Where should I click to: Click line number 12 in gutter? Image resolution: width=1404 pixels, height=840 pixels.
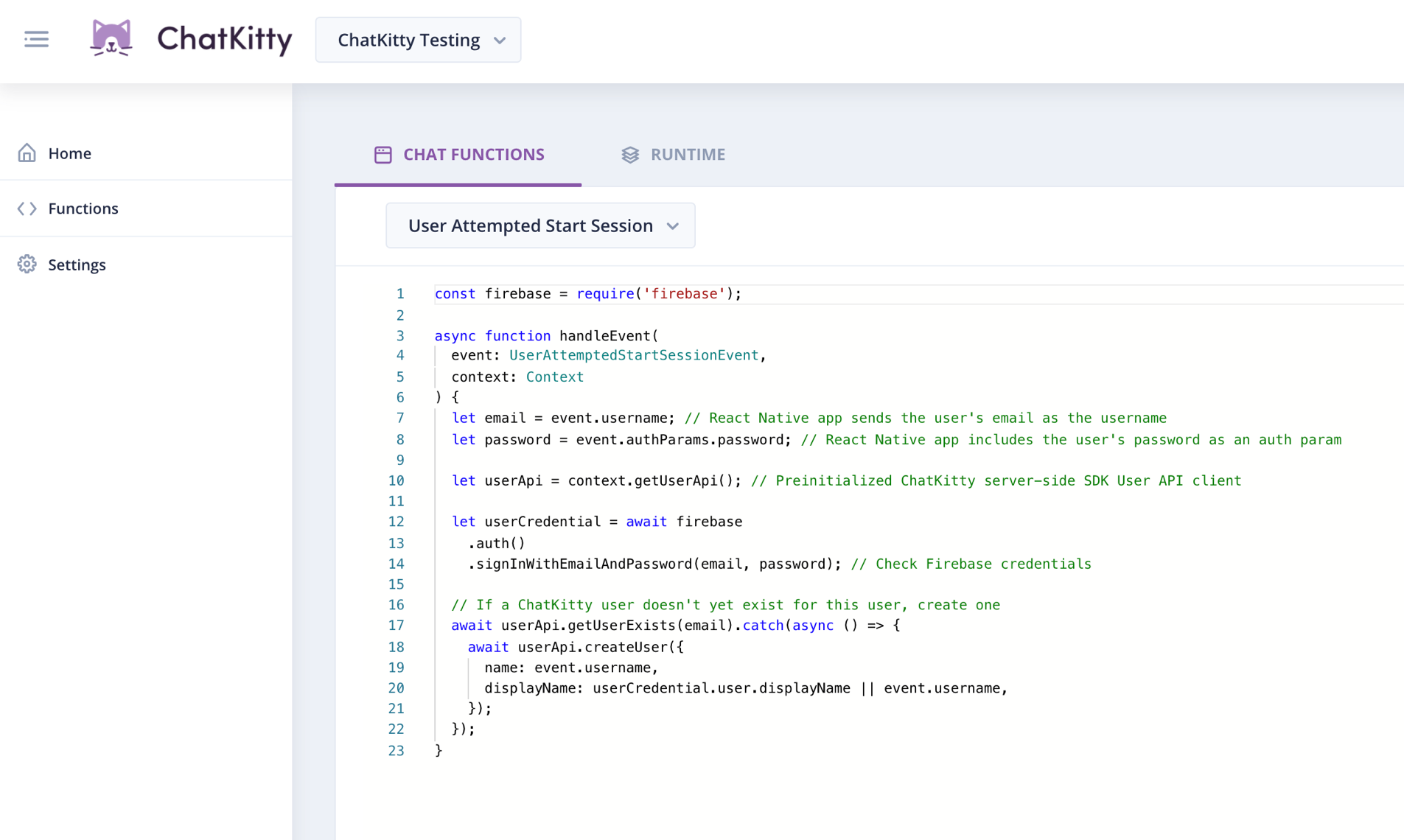point(397,522)
